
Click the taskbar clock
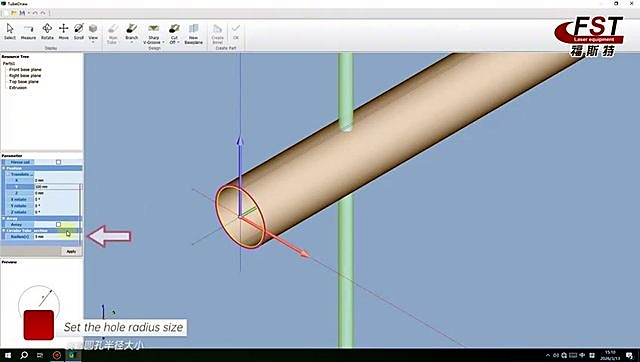coord(611,355)
